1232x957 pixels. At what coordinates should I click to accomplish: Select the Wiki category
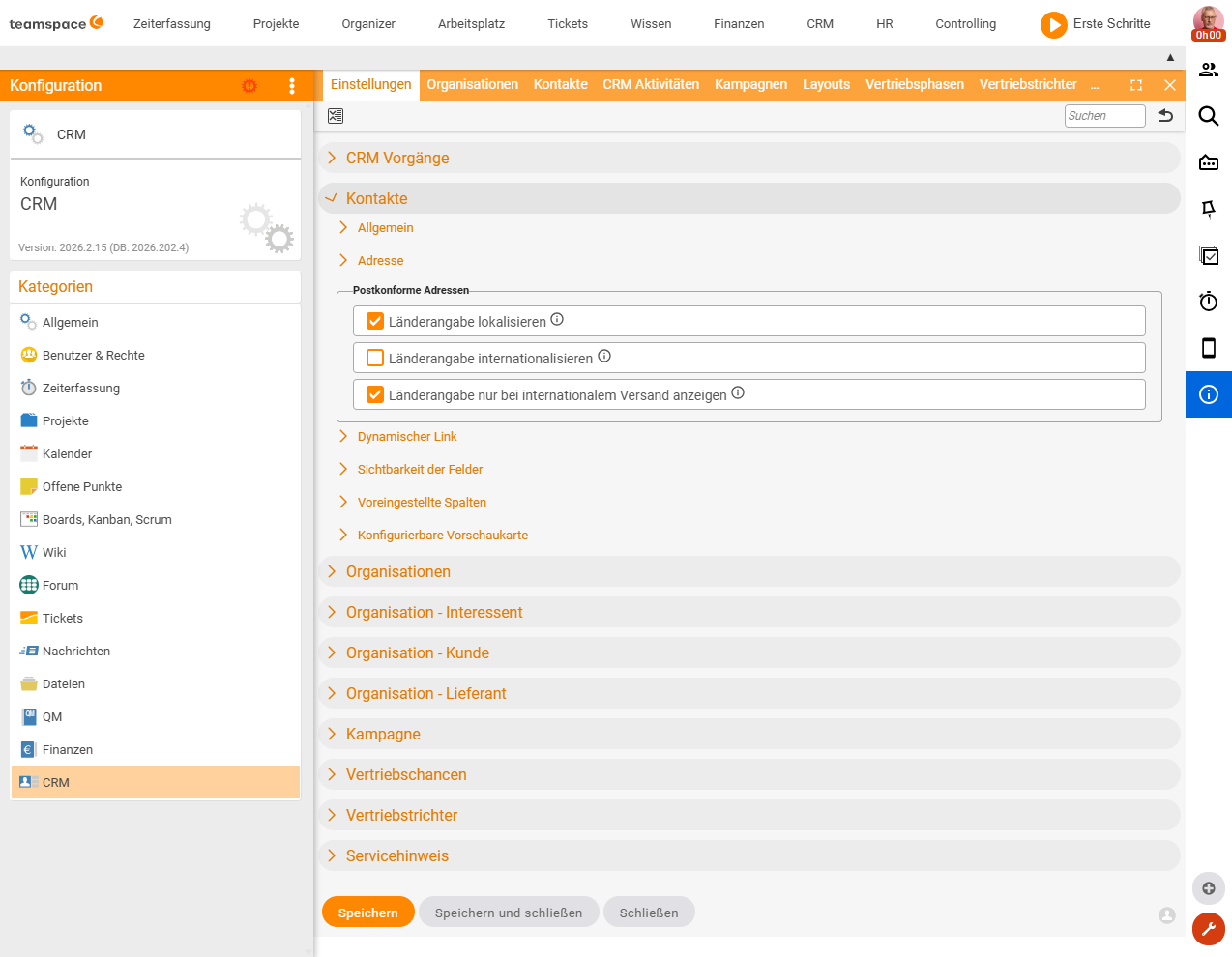[156, 553]
